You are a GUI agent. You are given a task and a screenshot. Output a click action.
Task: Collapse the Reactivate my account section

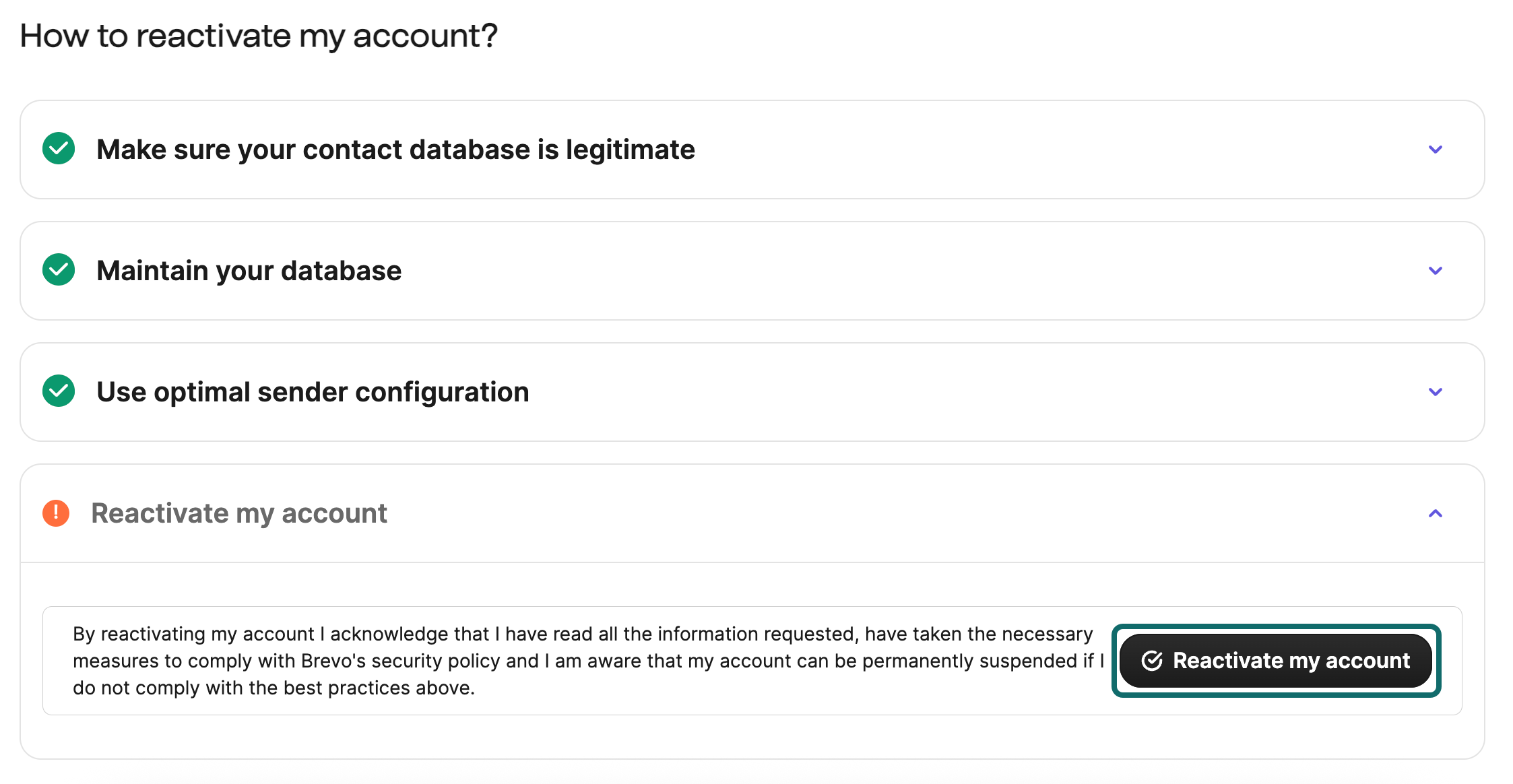tap(1436, 513)
